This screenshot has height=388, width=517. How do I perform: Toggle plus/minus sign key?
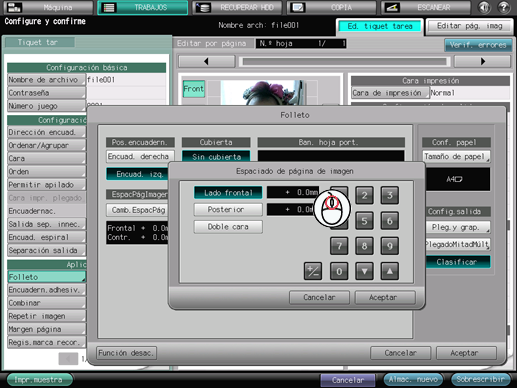(313, 271)
